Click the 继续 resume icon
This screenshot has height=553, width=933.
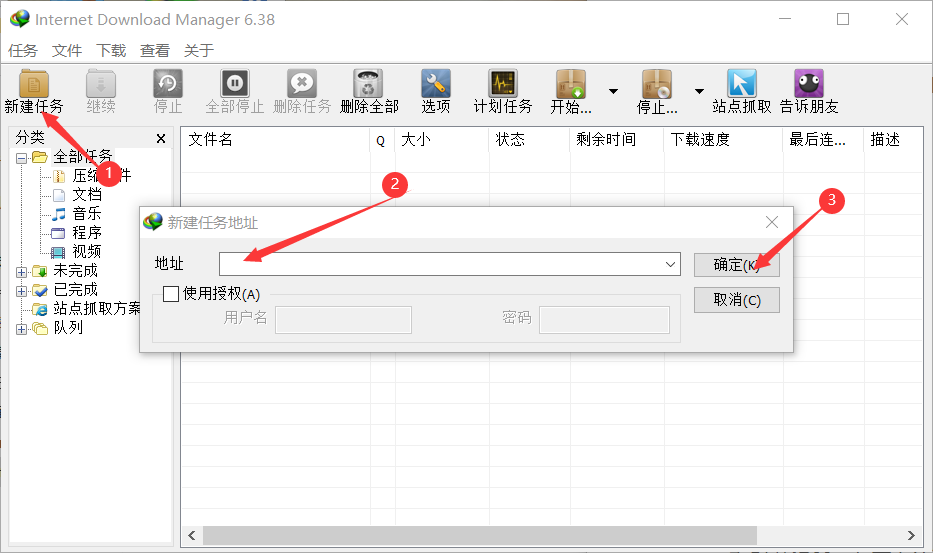pyautogui.click(x=101, y=83)
